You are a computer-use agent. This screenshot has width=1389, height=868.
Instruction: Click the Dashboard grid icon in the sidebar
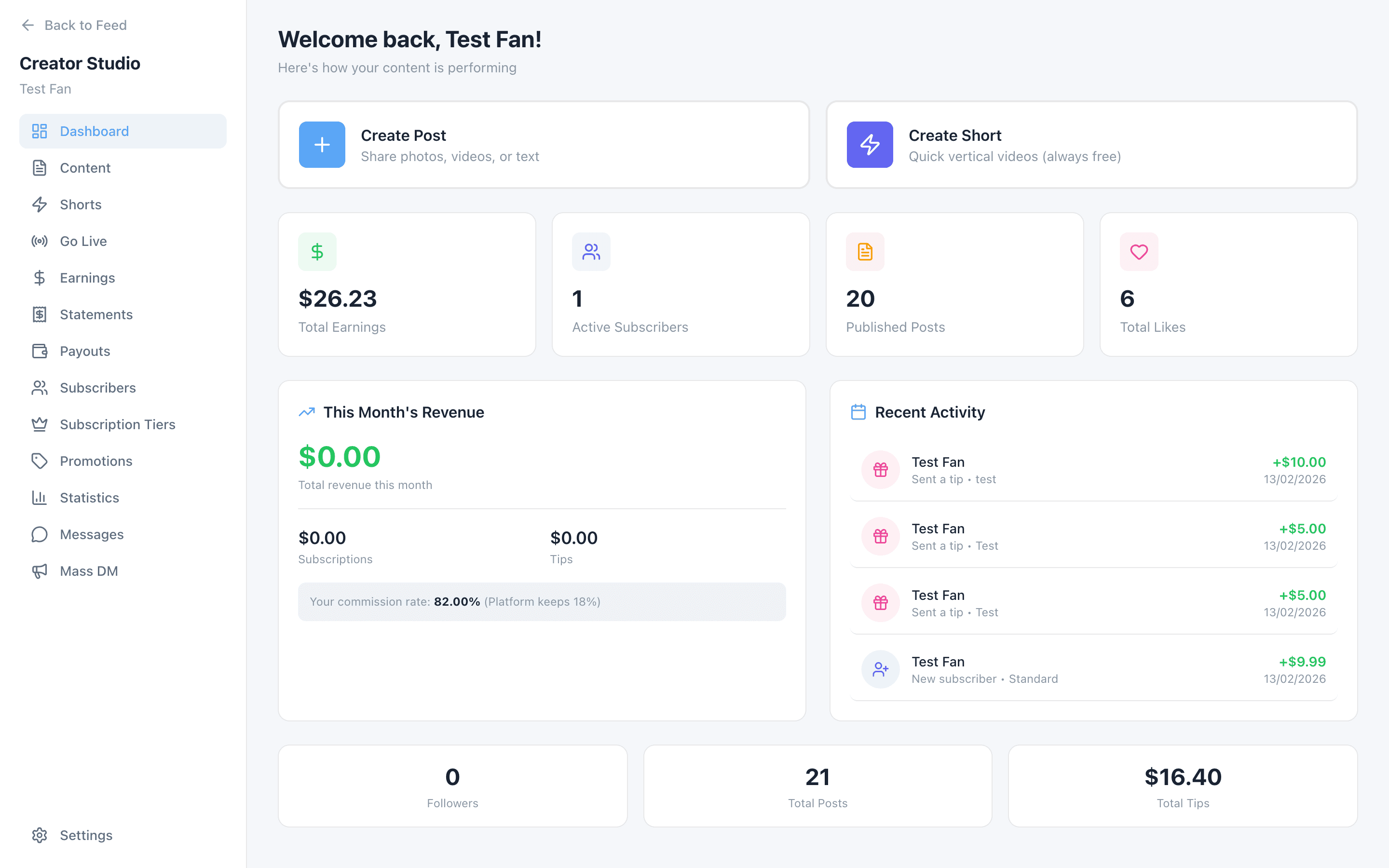click(40, 132)
